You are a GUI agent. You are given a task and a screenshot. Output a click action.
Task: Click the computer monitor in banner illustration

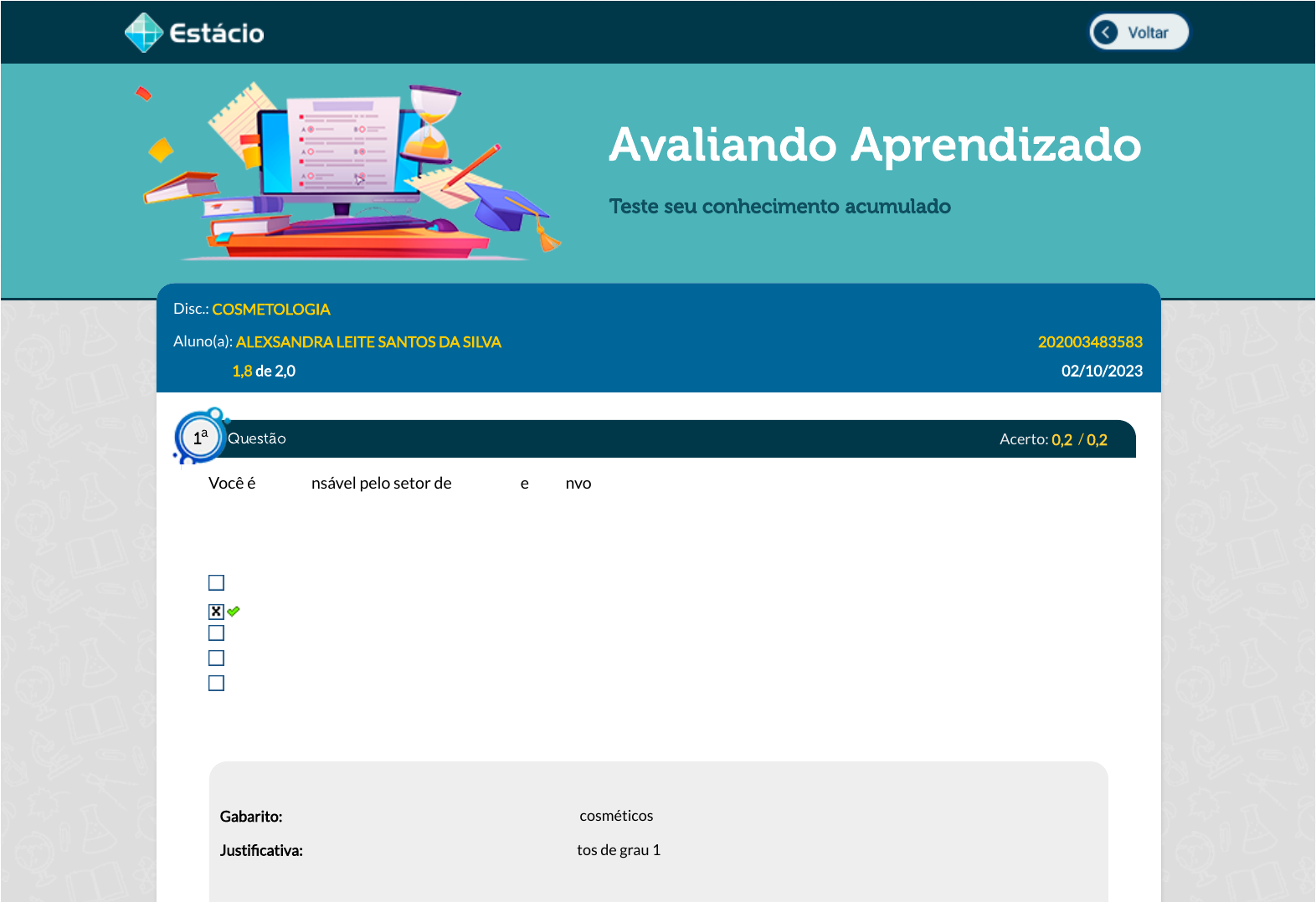[338, 151]
